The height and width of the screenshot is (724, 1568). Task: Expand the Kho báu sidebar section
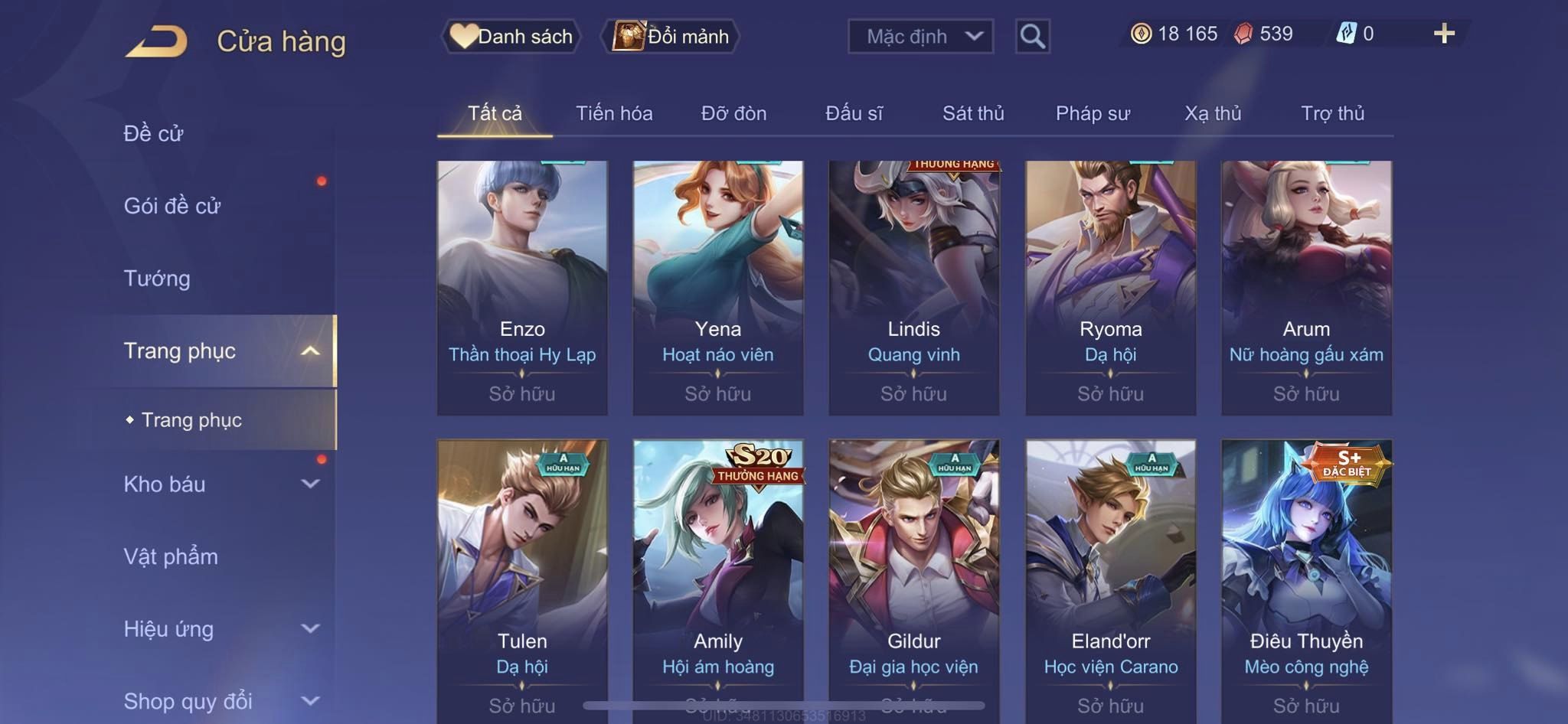click(x=310, y=484)
